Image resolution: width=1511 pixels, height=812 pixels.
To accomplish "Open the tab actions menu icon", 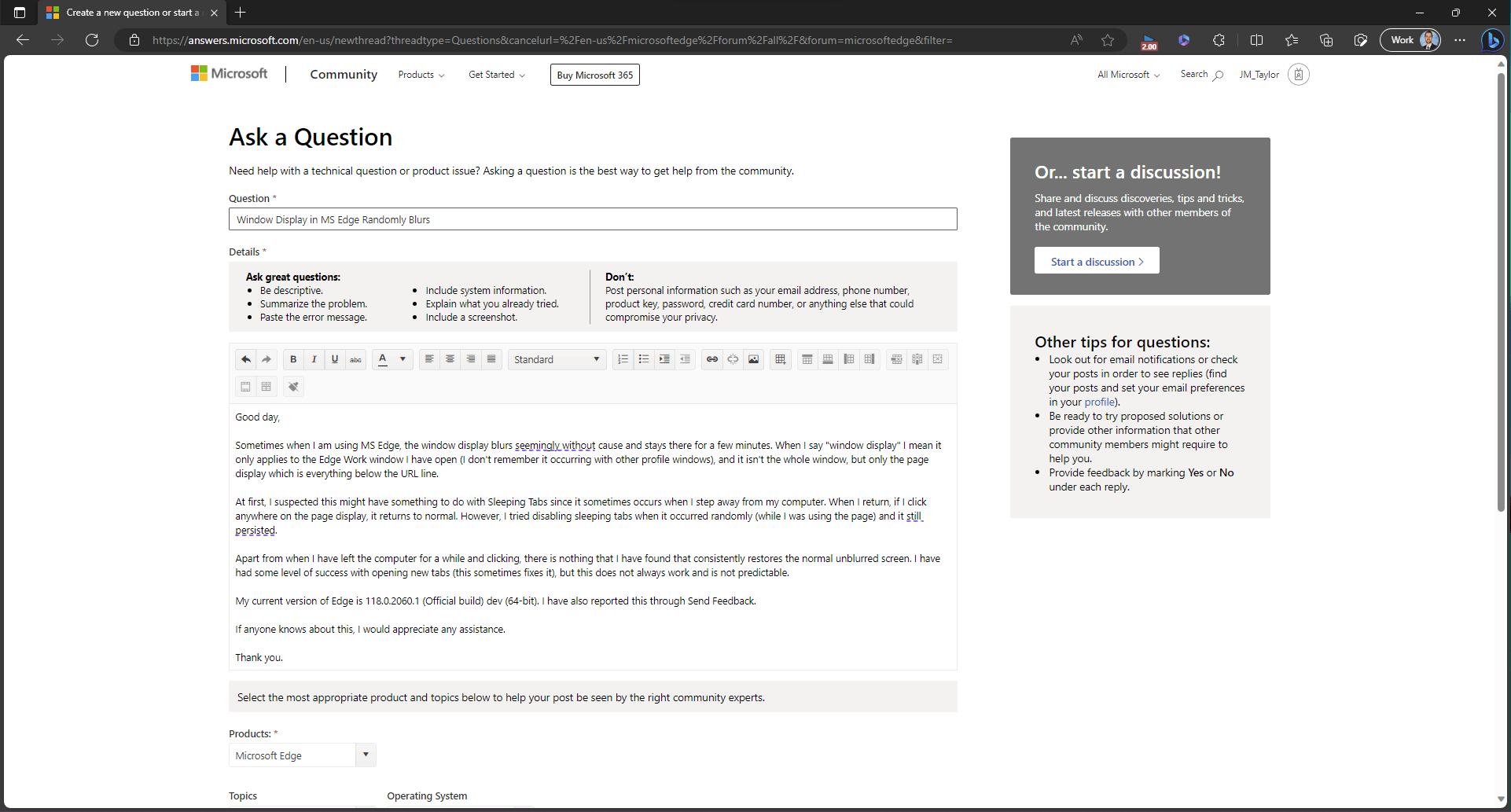I will 20,13.
